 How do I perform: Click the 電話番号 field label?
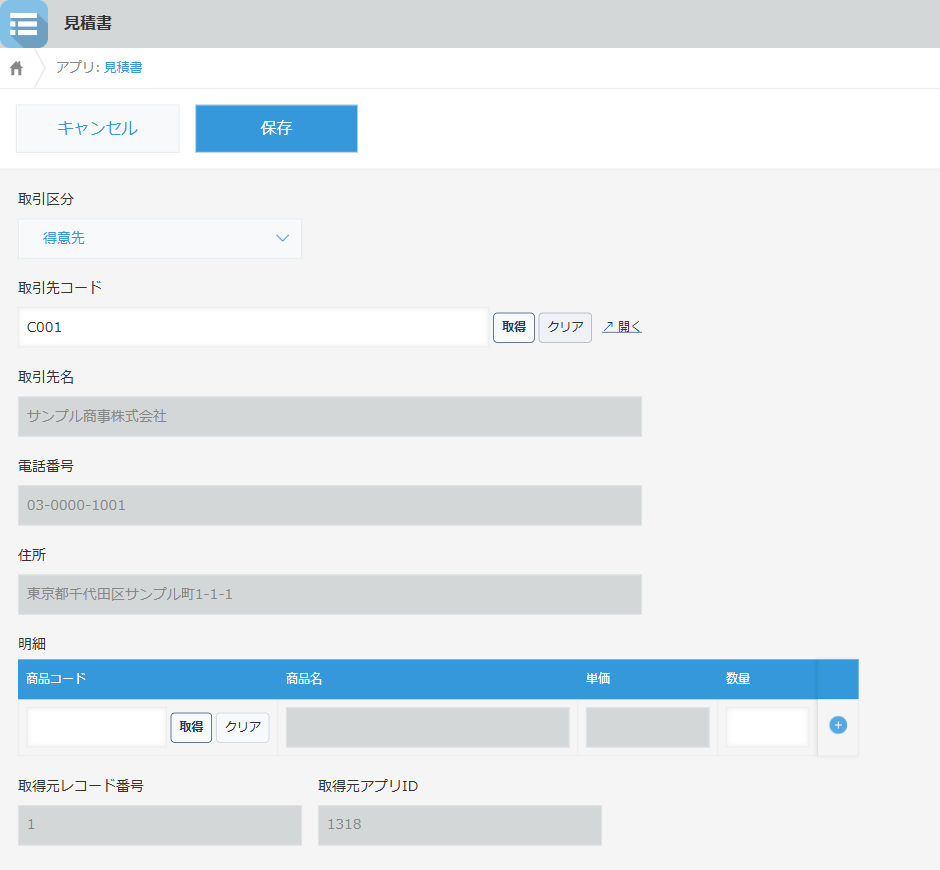(46, 466)
